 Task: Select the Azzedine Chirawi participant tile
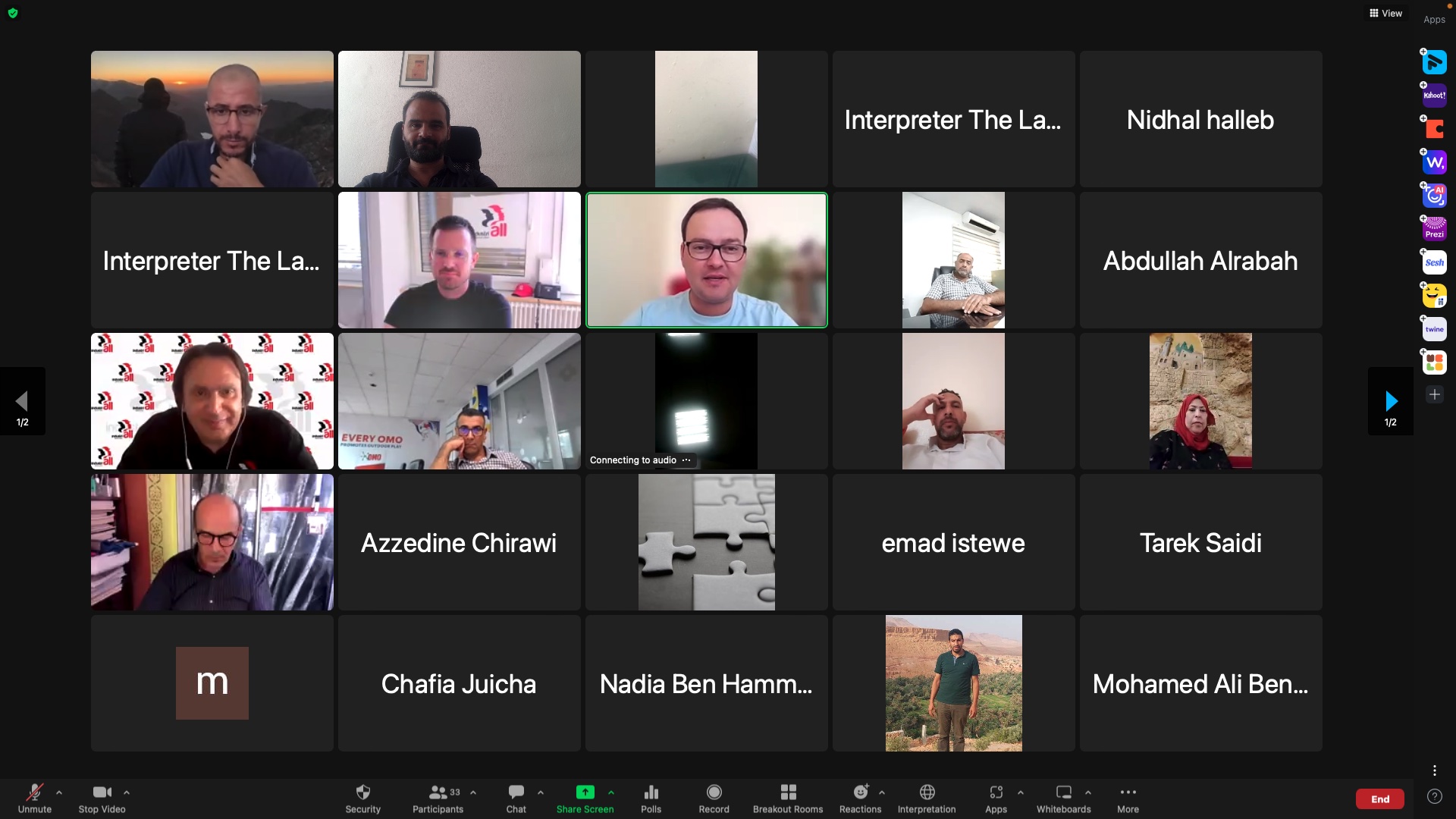[459, 542]
